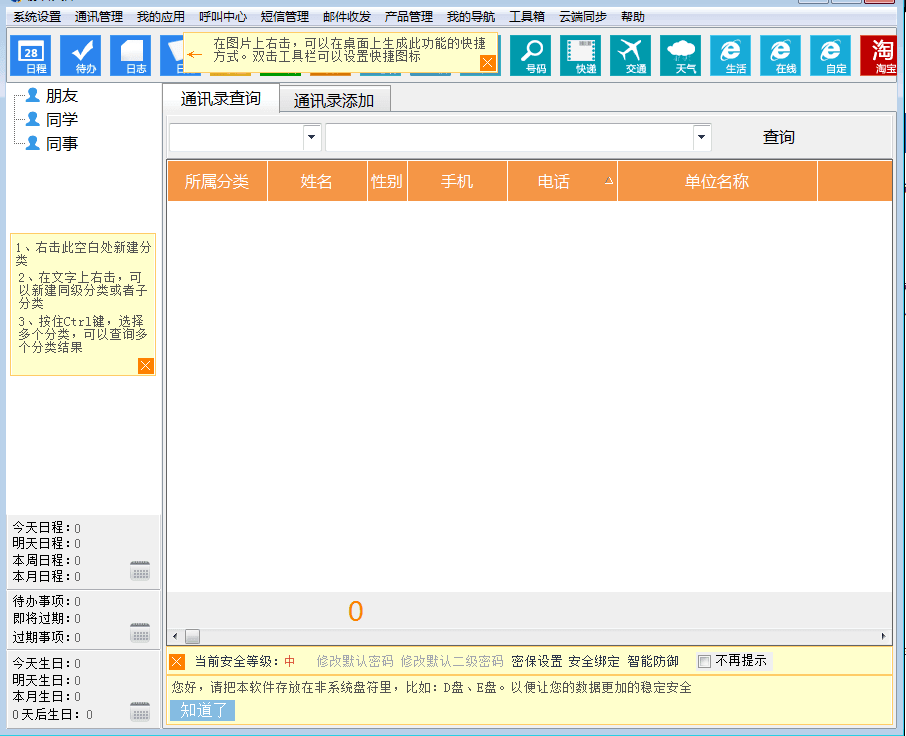The width and height of the screenshot is (906, 736).
Task: Select the 同学 category
Action: [x=62, y=120]
